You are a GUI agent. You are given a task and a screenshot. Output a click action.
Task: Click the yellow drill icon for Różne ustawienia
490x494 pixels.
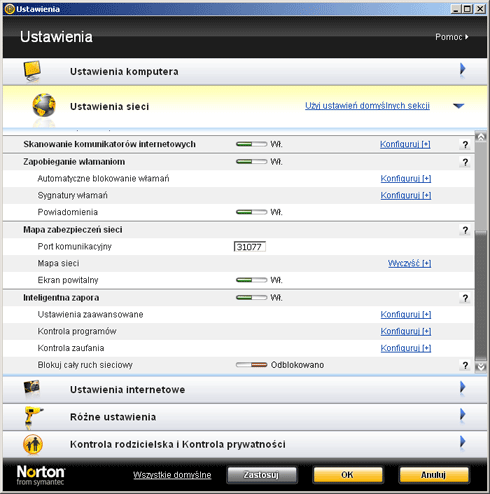[x=33, y=416]
